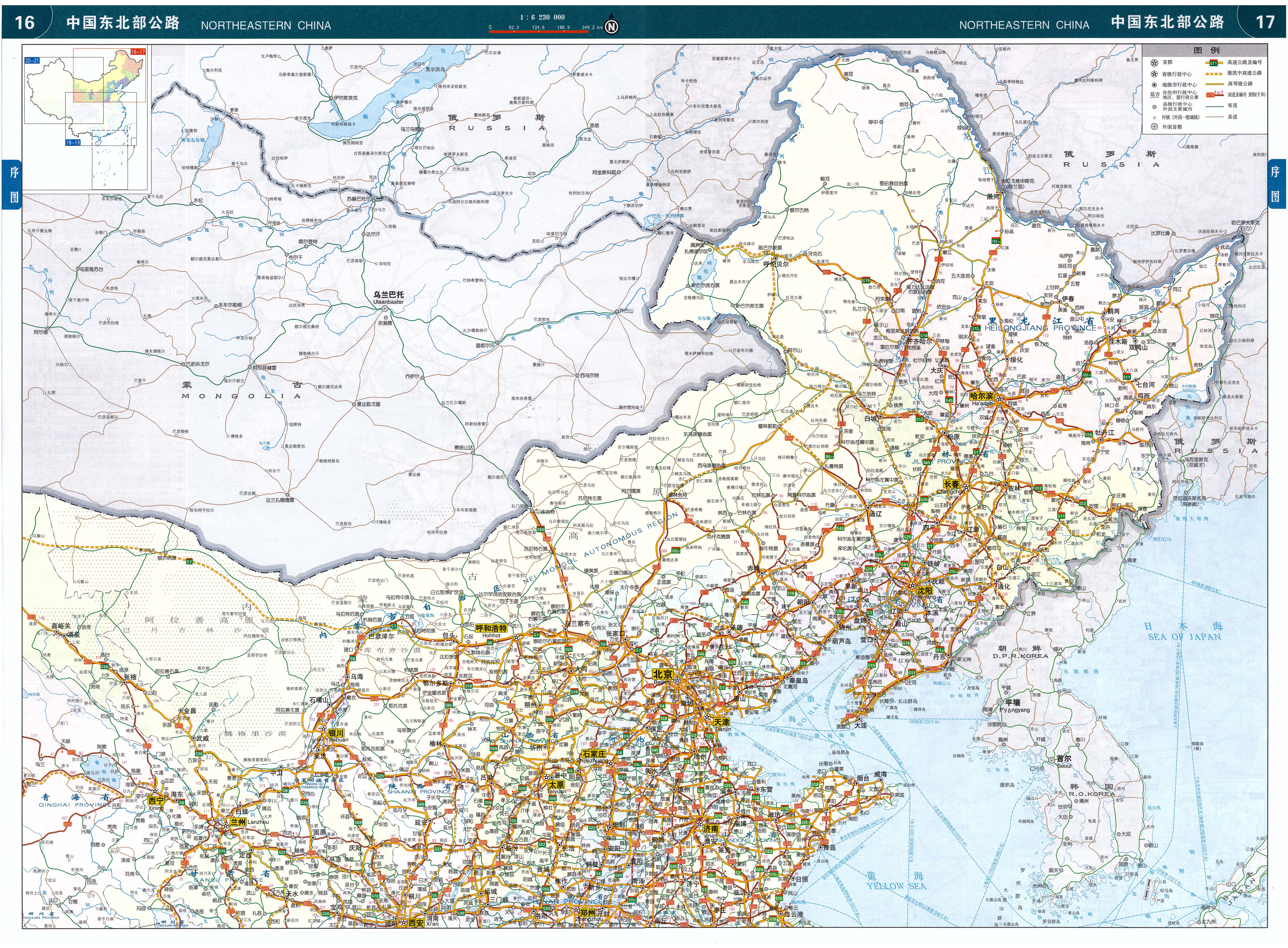Screen dimensions: 1288x948
Task: Click the G108 national road badge in the legend
Action: click(x=1211, y=95)
